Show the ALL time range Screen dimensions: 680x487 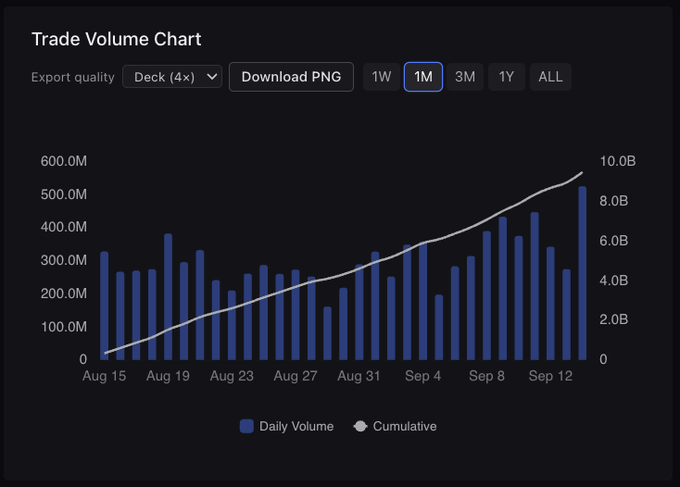pos(550,77)
